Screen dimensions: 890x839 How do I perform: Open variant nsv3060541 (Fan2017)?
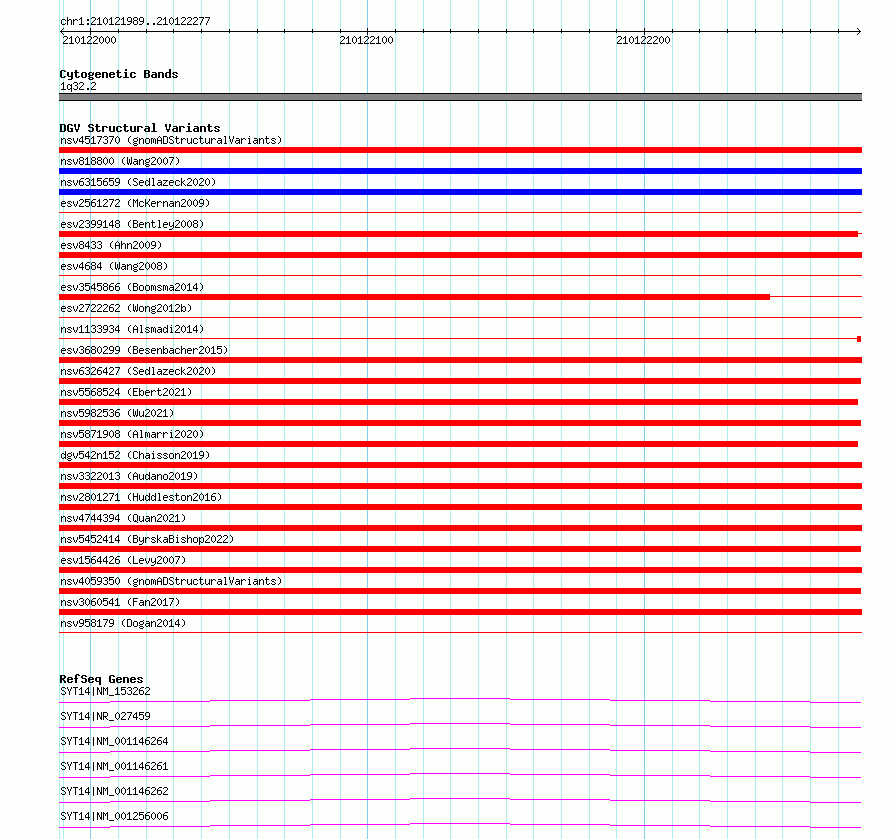coord(120,602)
